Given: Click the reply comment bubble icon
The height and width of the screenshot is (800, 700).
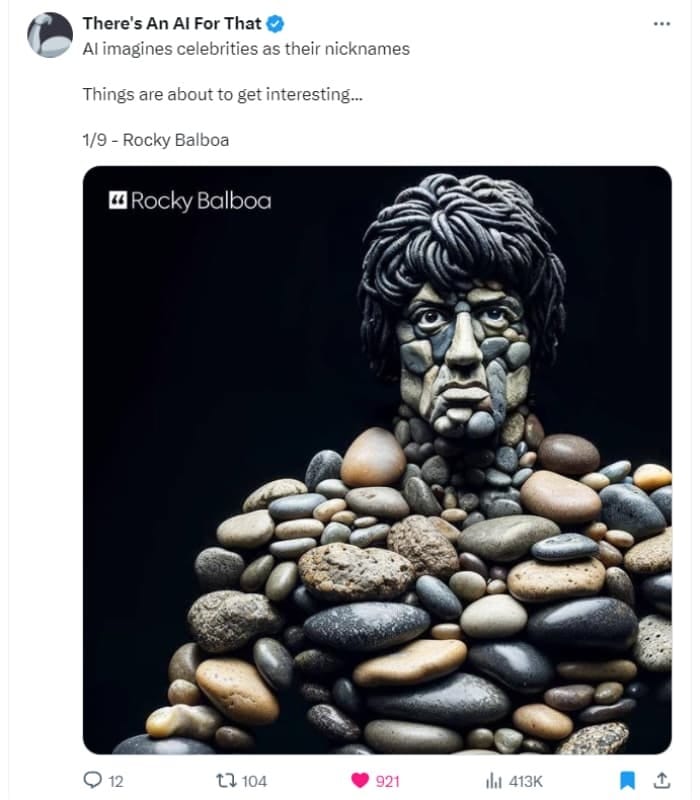Looking at the screenshot, I should pos(92,780).
